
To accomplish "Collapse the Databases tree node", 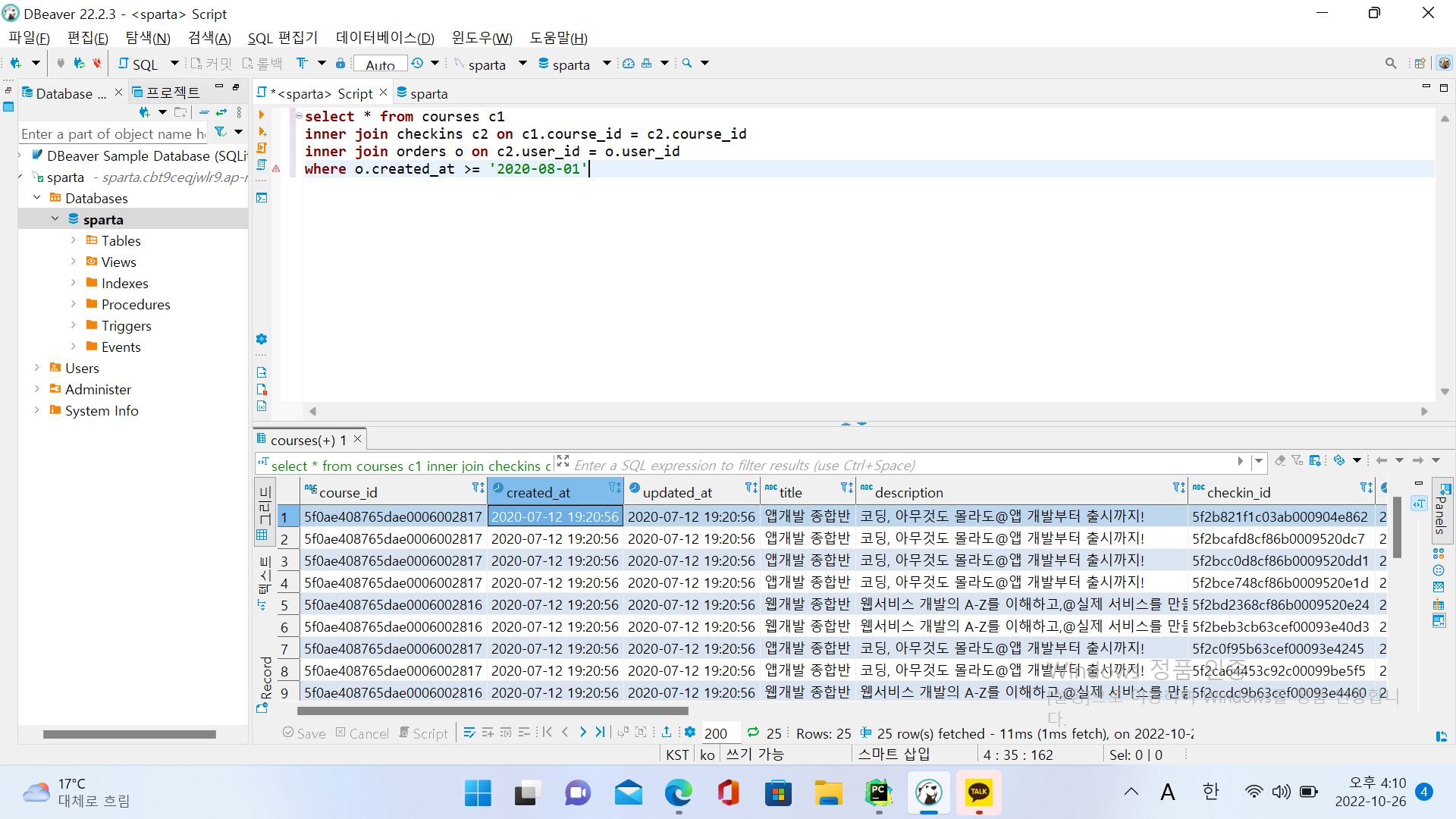I will tap(36, 198).
